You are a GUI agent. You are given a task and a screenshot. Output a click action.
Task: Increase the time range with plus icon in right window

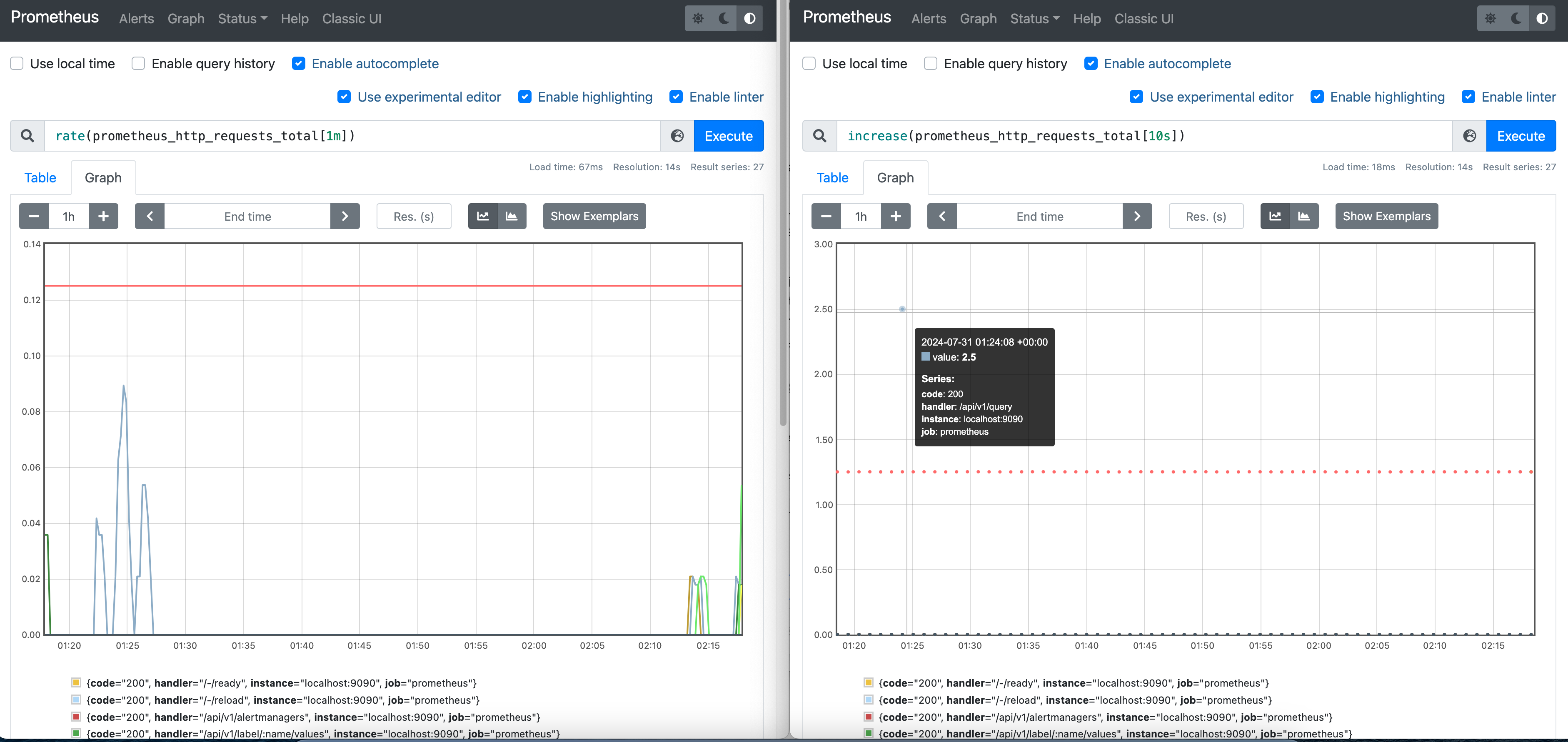pyautogui.click(x=895, y=216)
